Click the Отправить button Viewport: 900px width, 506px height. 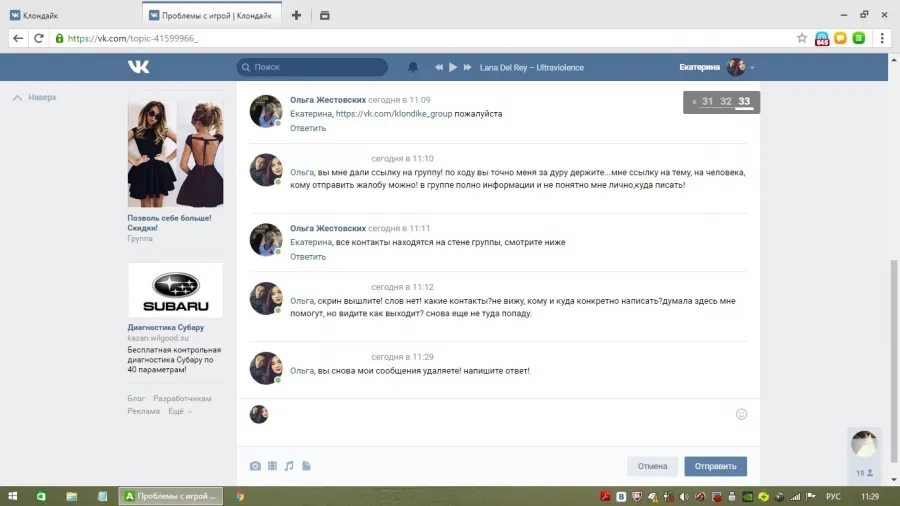click(715, 466)
